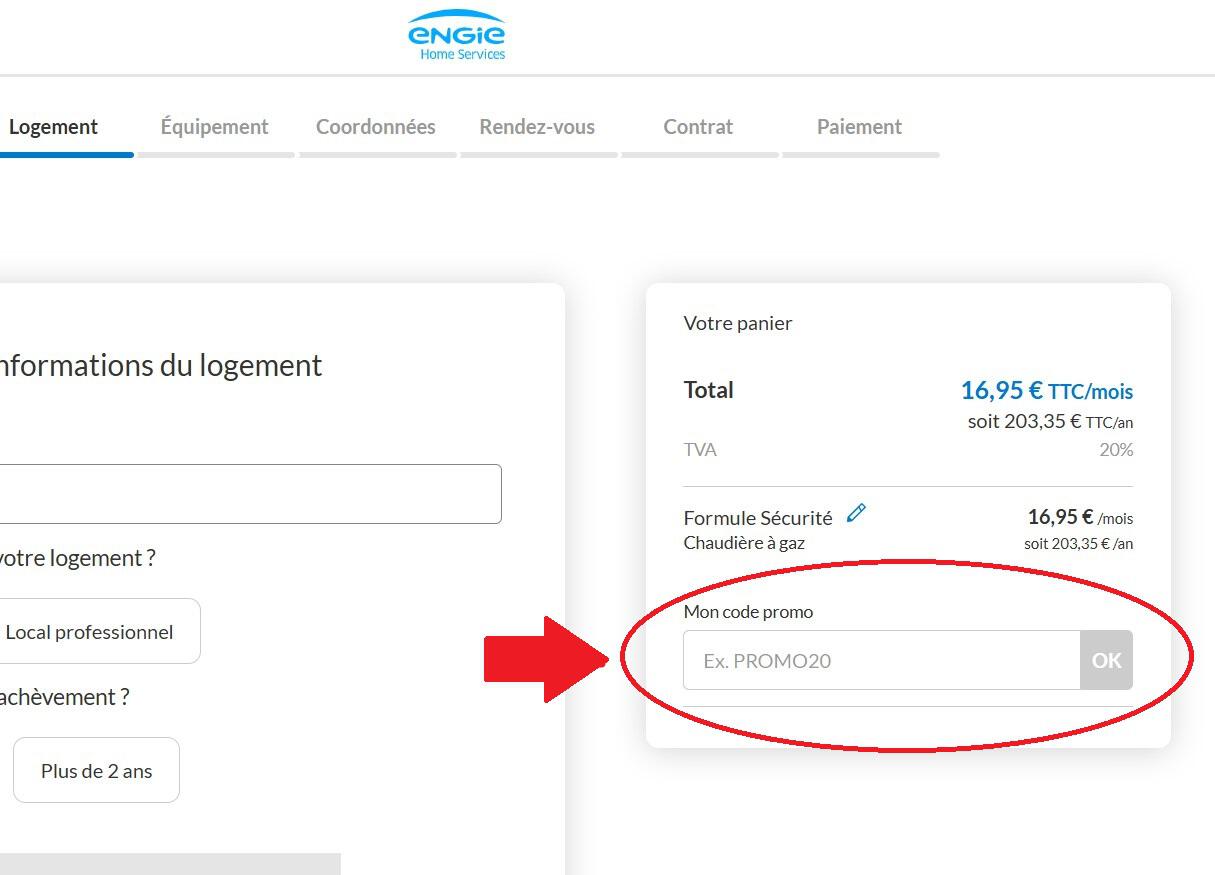Click the 16,95 € TTC/mois total price
The image size is (1215, 875).
(x=1046, y=390)
